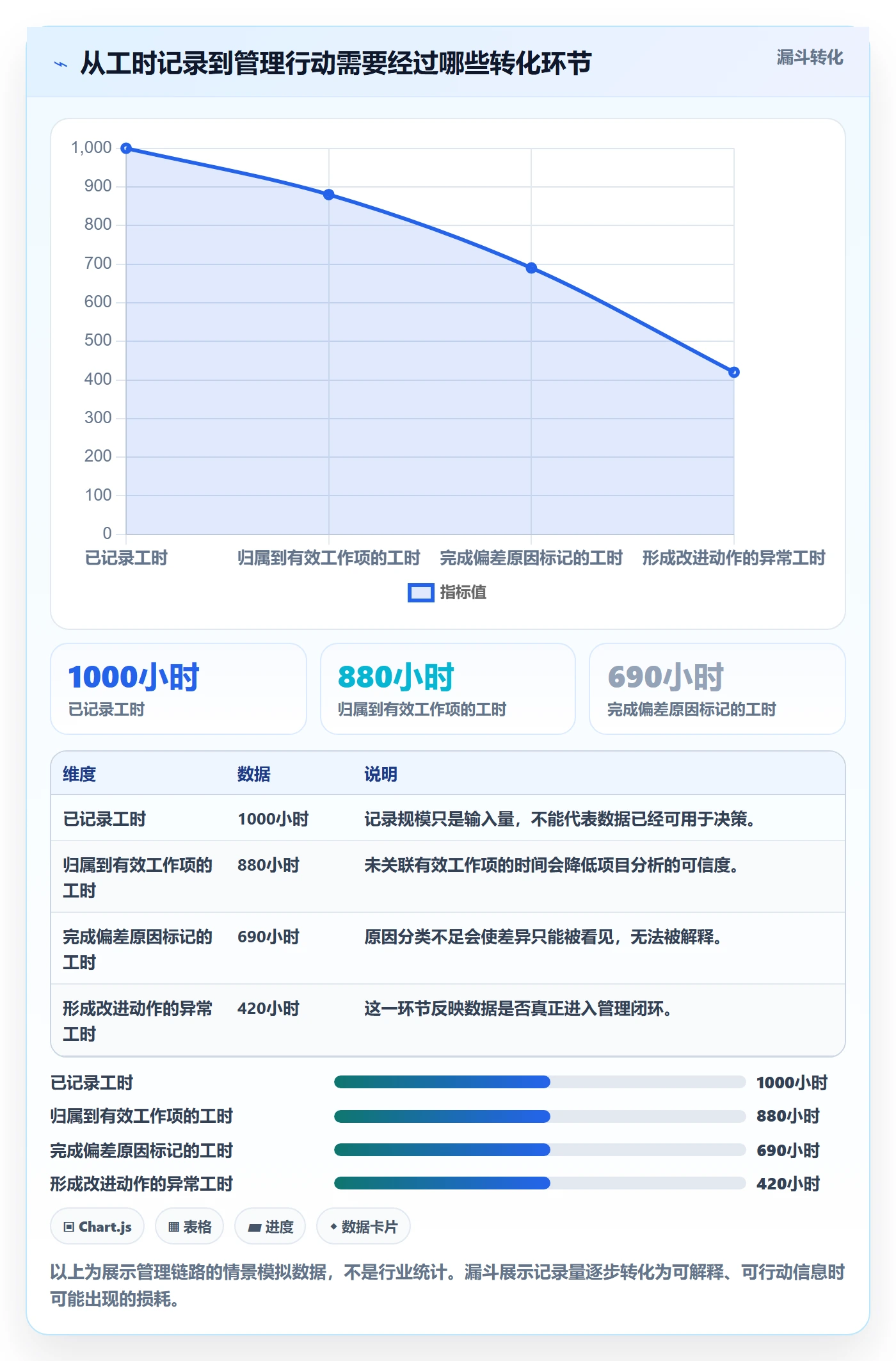This screenshot has width=896, height=1361.
Task: Click the 形成改进动作的异常工时 progress bar
Action: (540, 1183)
